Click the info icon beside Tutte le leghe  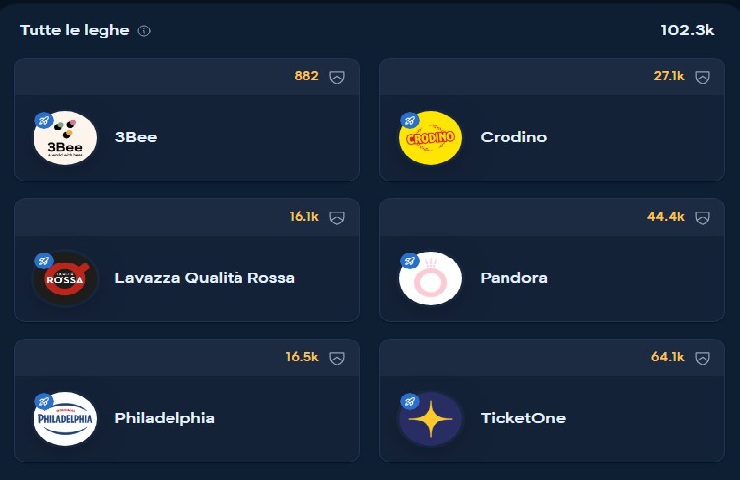(144, 31)
